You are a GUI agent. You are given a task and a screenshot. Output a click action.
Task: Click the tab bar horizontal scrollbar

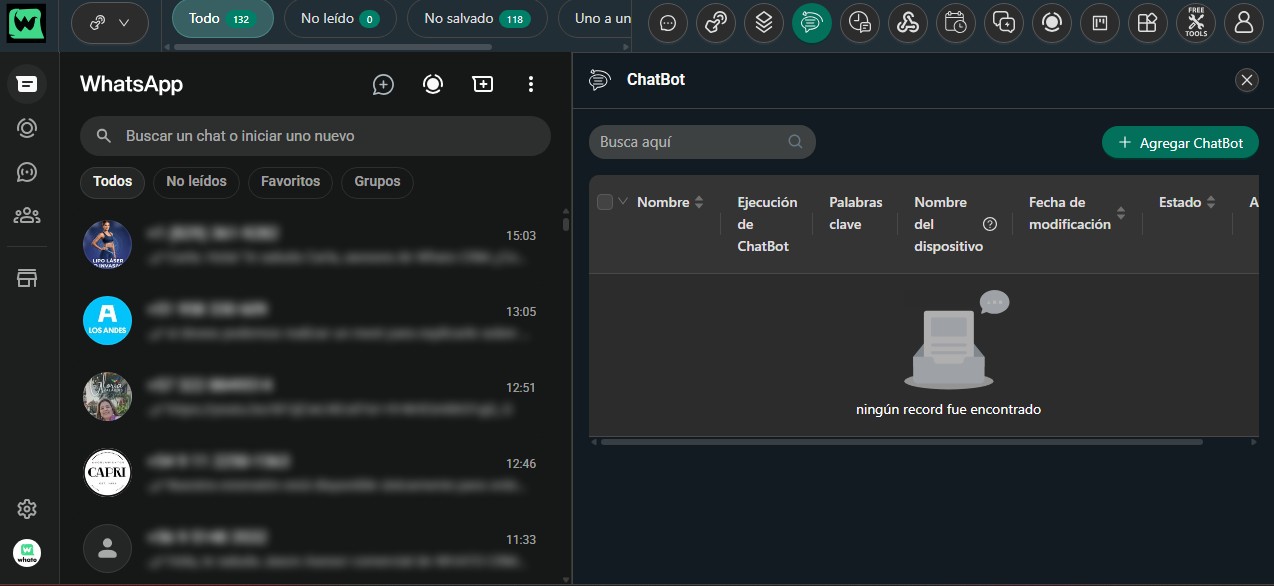(x=334, y=47)
